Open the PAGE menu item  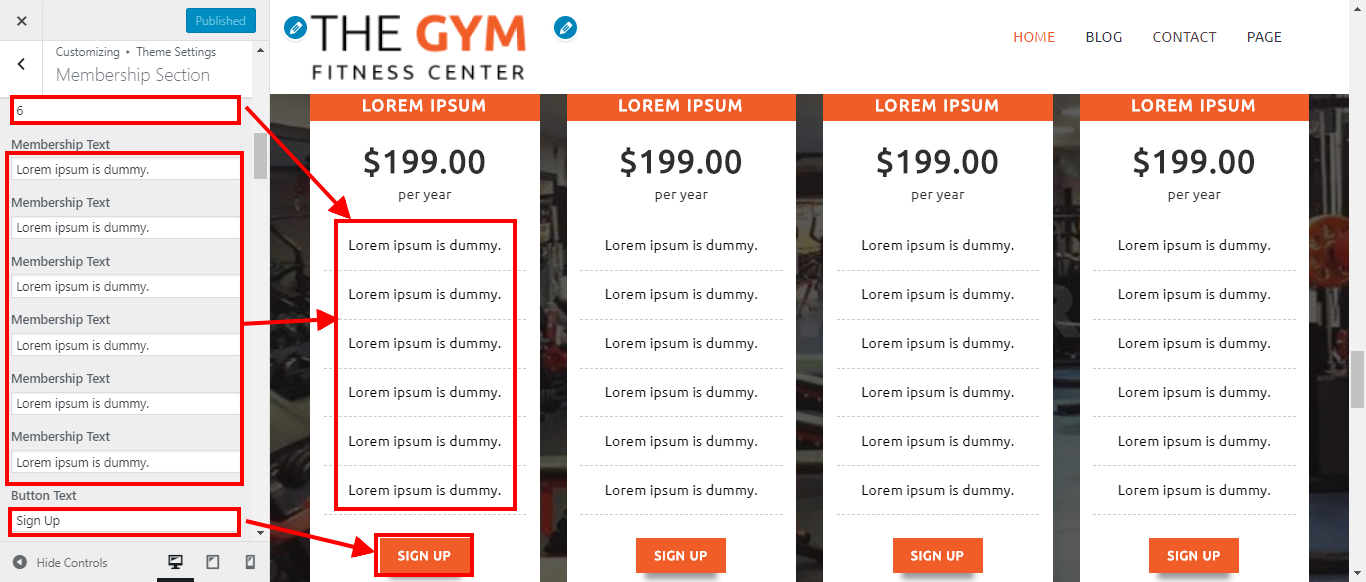[x=1264, y=37]
